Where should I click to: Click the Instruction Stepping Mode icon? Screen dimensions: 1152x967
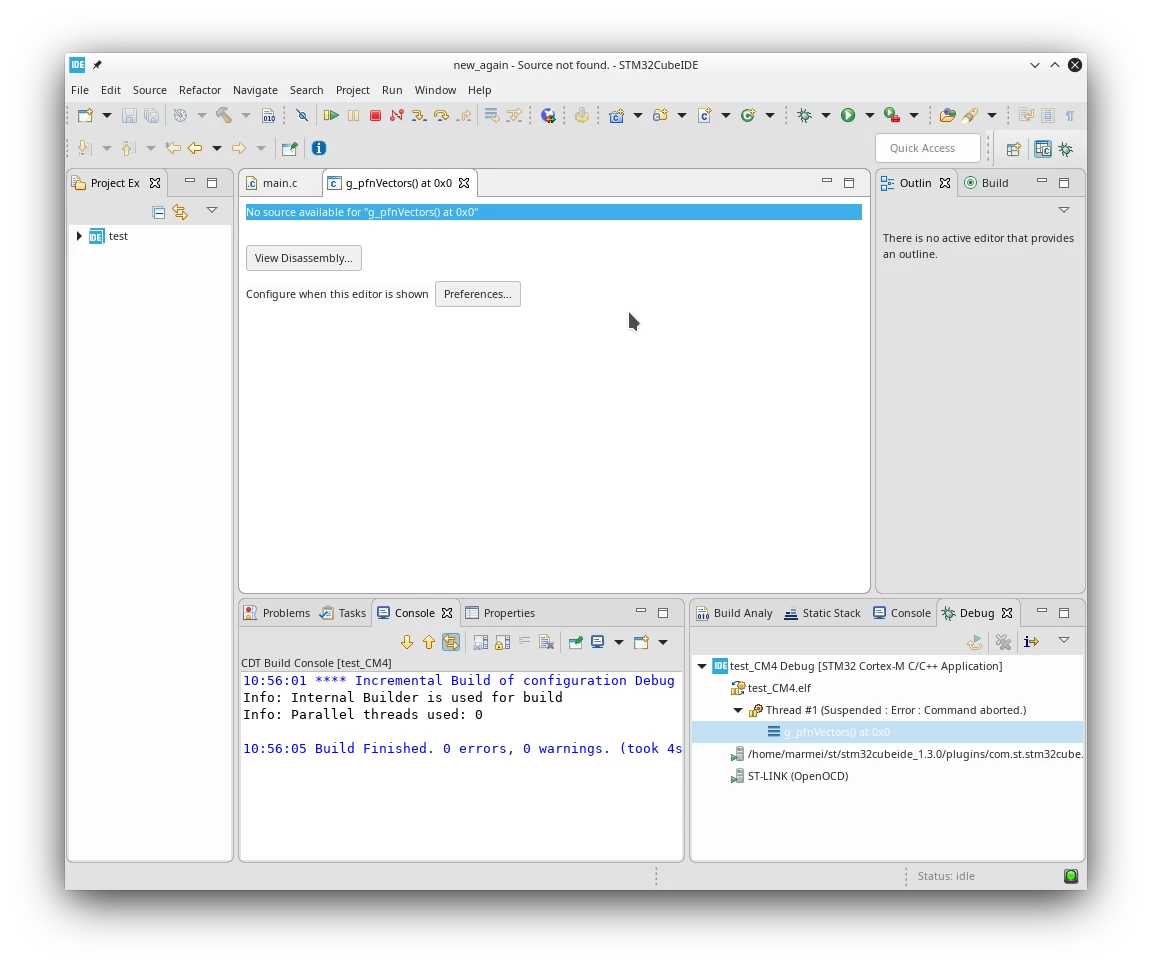[x=1032, y=641]
